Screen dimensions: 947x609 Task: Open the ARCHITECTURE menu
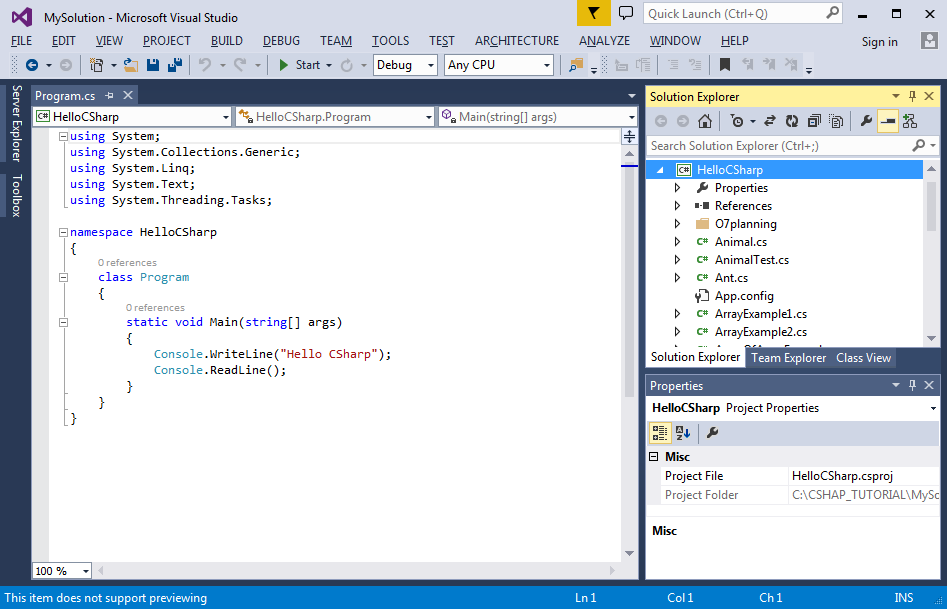tap(517, 41)
